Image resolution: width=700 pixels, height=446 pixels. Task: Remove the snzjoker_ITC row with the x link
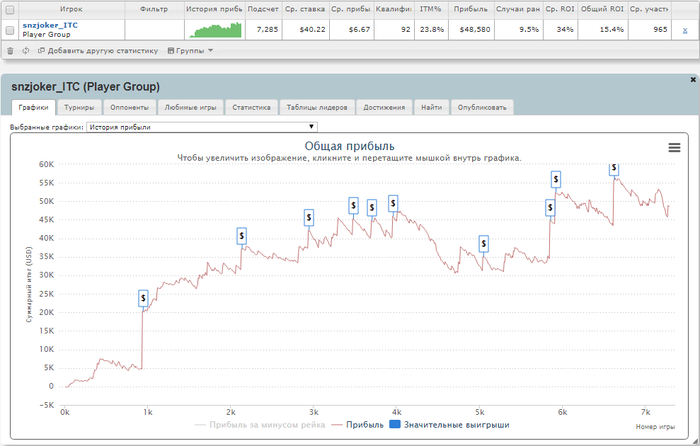tap(685, 30)
